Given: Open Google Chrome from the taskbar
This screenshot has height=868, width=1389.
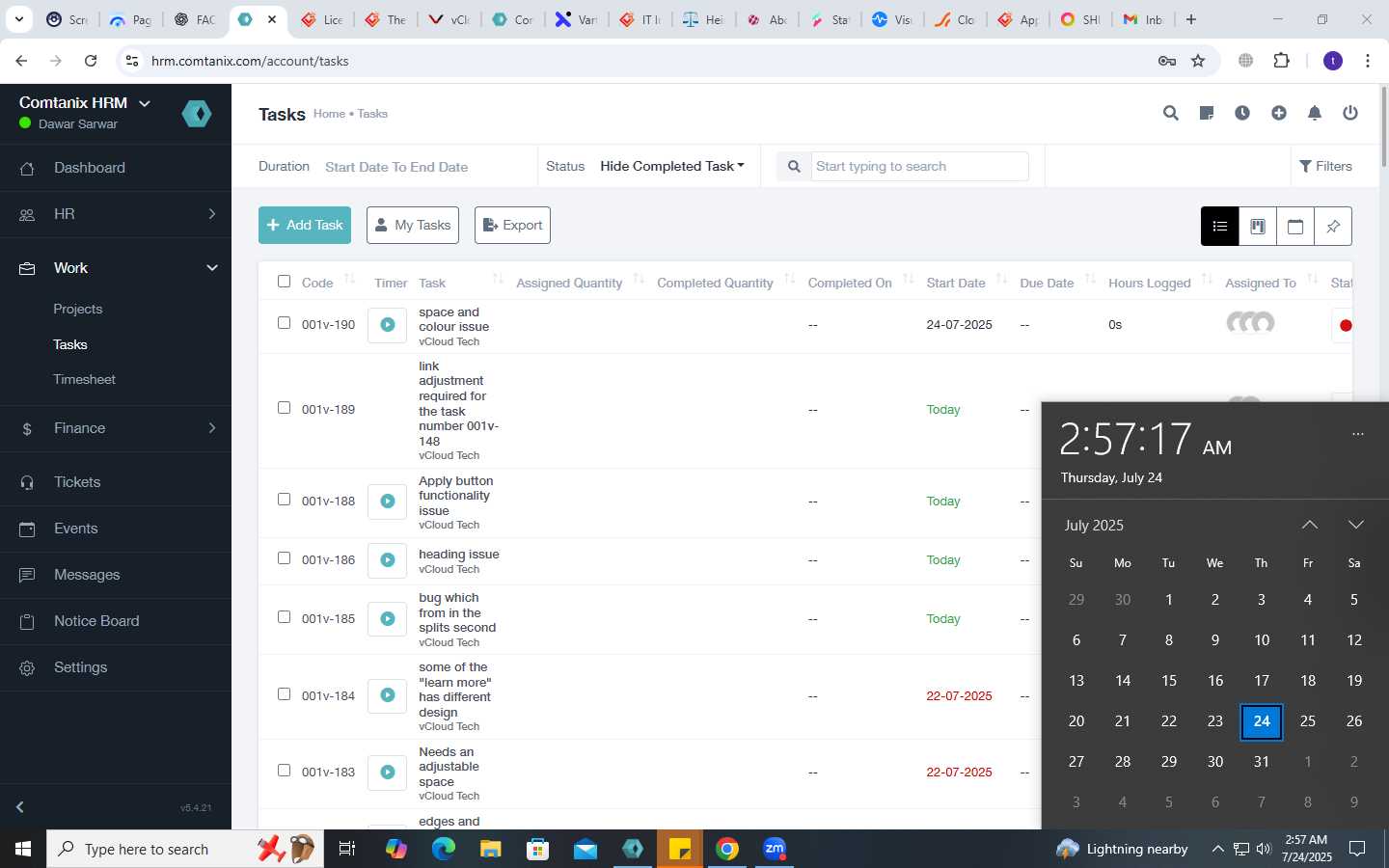Looking at the screenshot, I should (727, 849).
